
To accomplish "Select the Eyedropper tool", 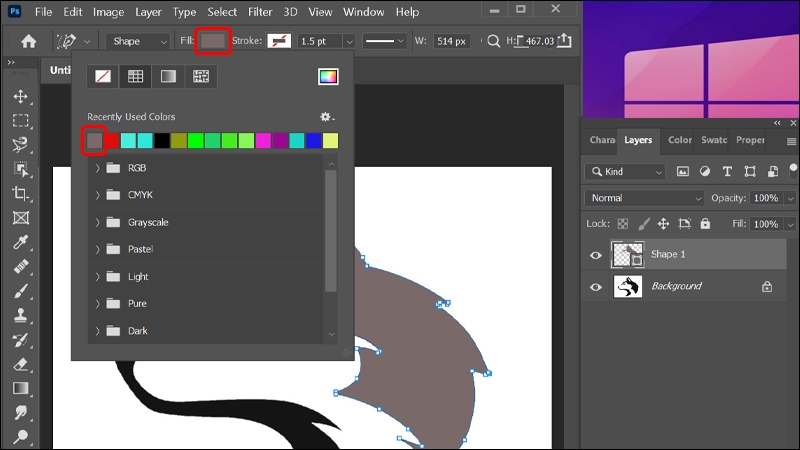I will tap(20, 242).
